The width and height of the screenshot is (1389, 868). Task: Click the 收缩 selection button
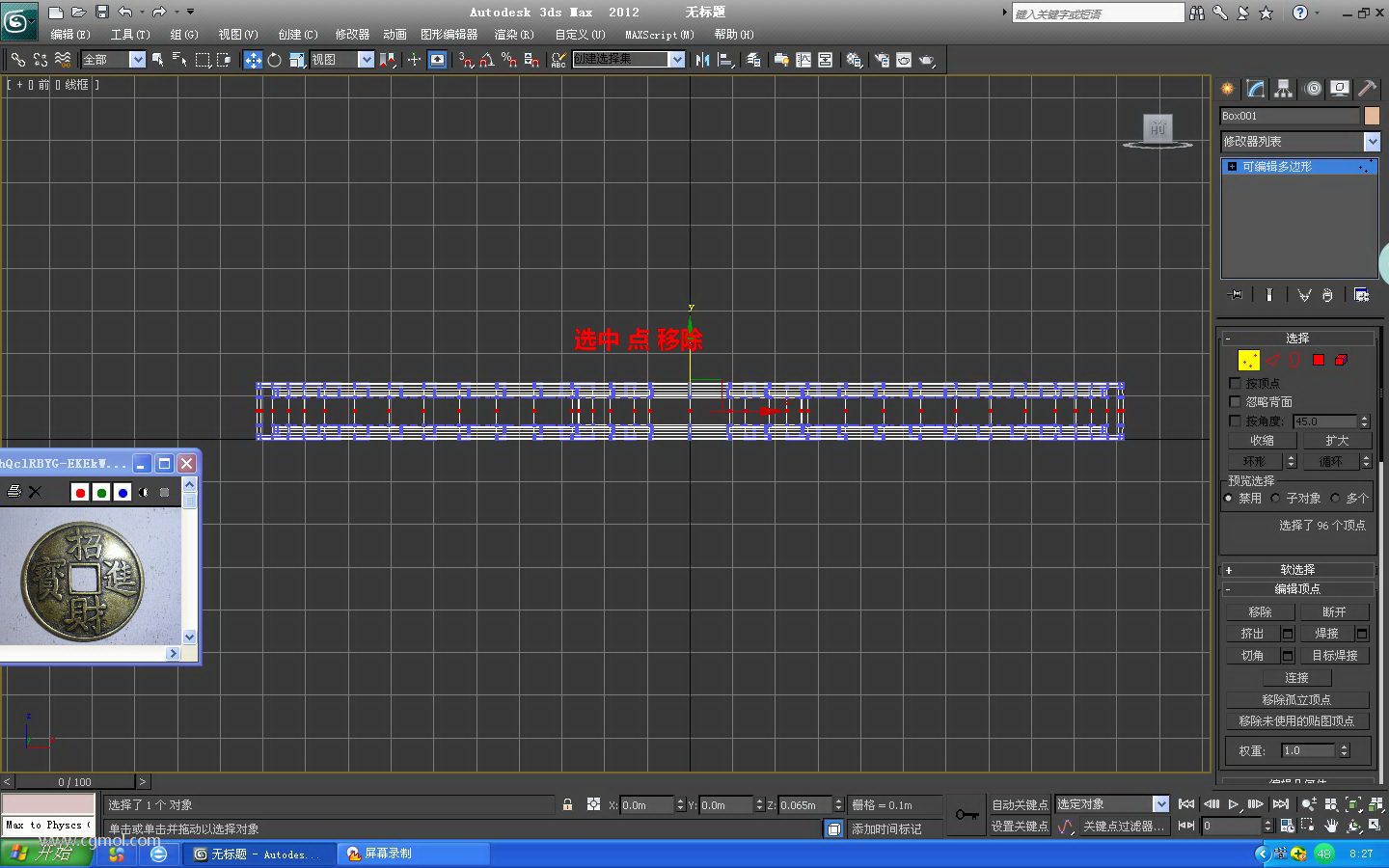(x=1261, y=441)
